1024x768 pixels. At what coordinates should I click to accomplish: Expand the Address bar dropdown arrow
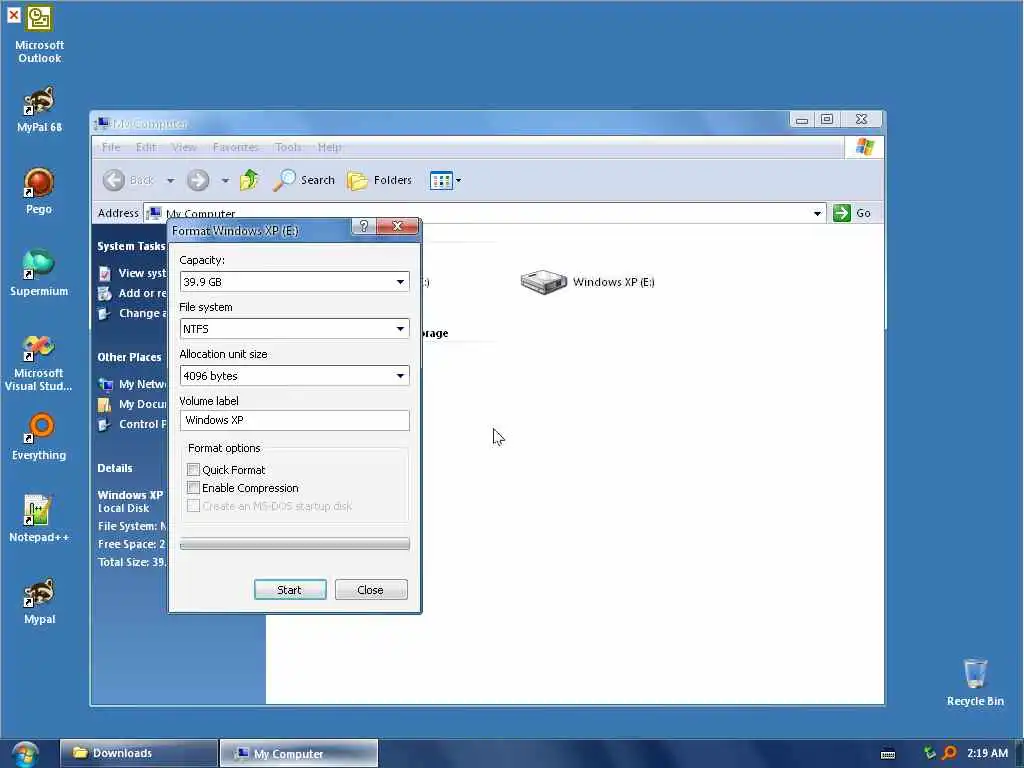click(817, 214)
